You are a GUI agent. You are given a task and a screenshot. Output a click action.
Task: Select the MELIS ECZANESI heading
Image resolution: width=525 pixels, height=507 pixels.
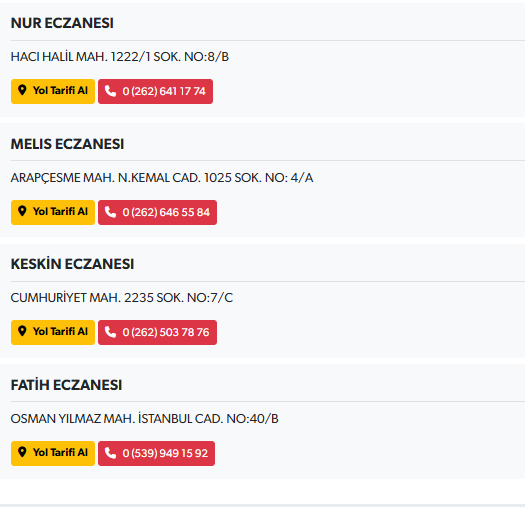[x=67, y=144]
